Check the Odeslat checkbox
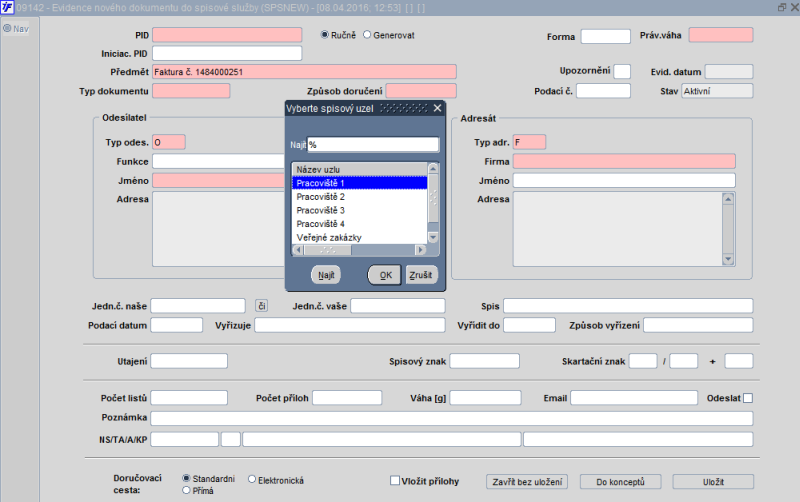 [748, 398]
